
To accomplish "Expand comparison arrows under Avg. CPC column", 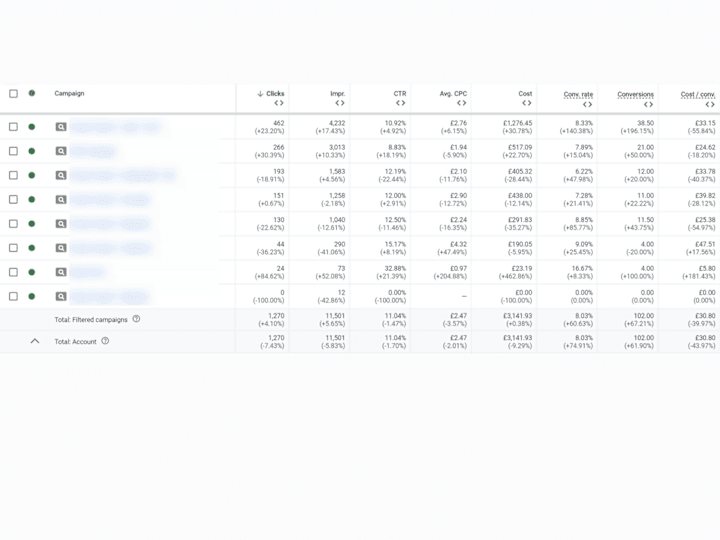I will [462, 103].
